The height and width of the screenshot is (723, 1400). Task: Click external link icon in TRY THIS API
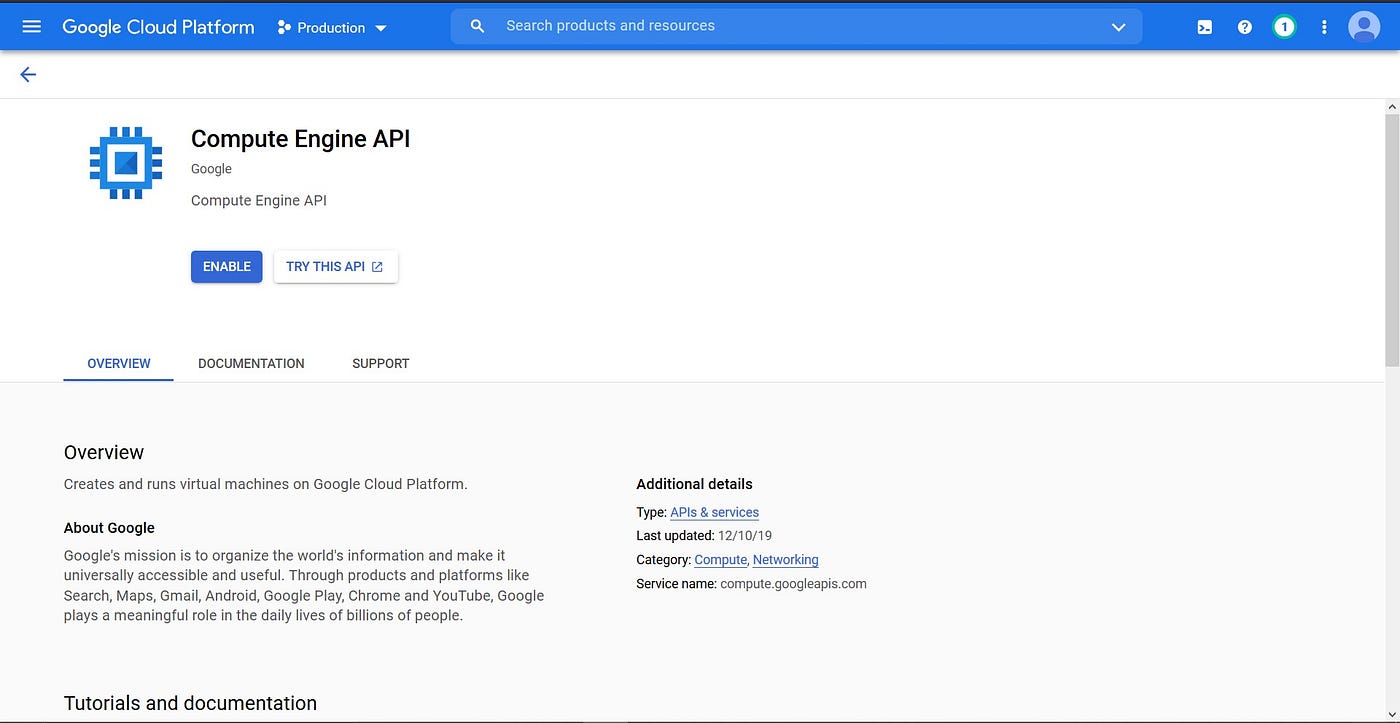tap(378, 267)
